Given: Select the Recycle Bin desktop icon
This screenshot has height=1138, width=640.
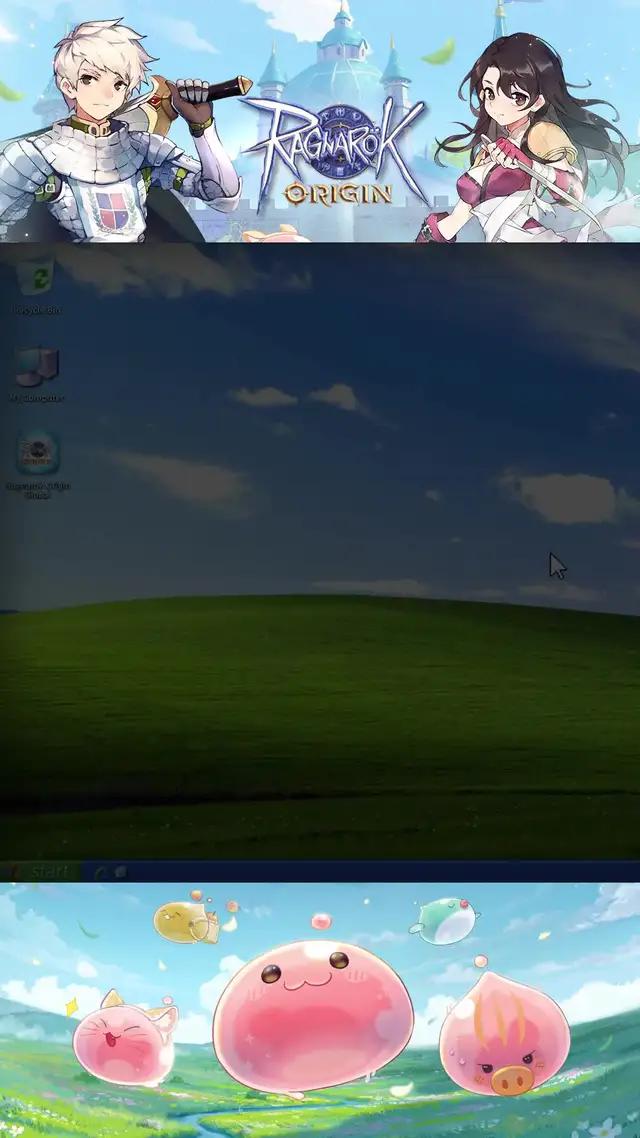Looking at the screenshot, I should (x=37, y=278).
